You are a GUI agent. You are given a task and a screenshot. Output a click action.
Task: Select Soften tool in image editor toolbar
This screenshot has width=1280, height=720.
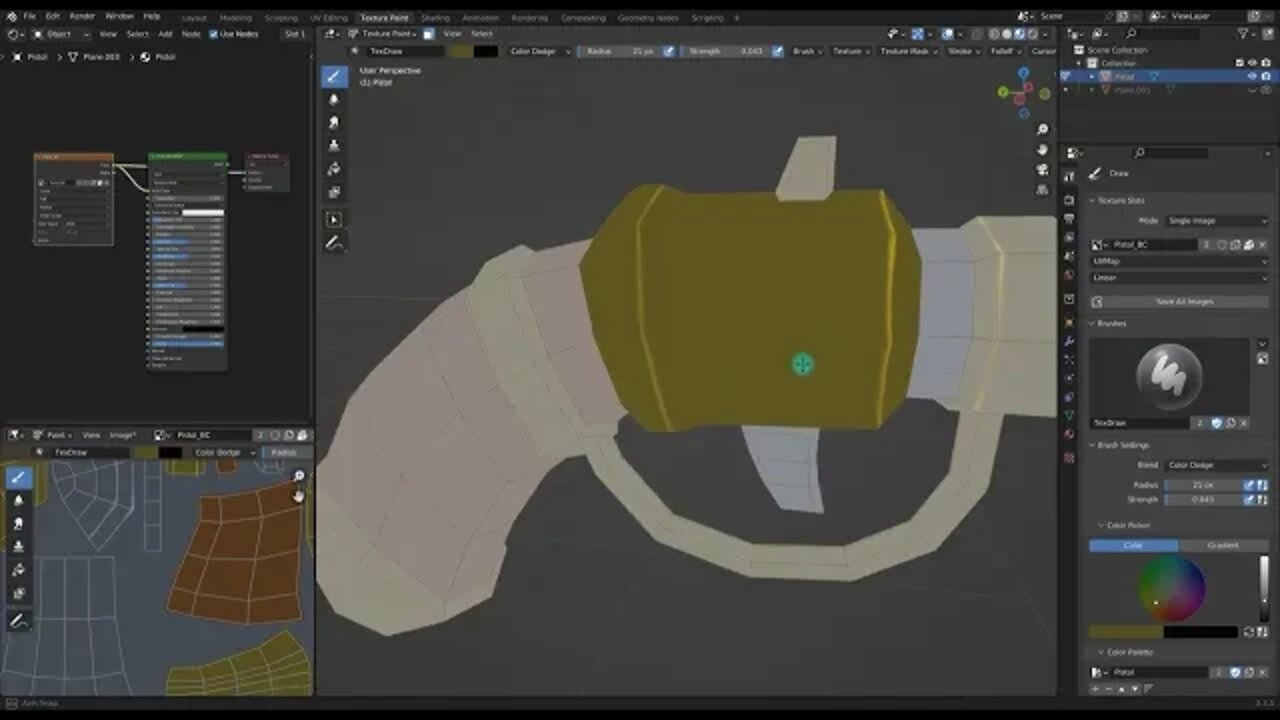click(18, 500)
